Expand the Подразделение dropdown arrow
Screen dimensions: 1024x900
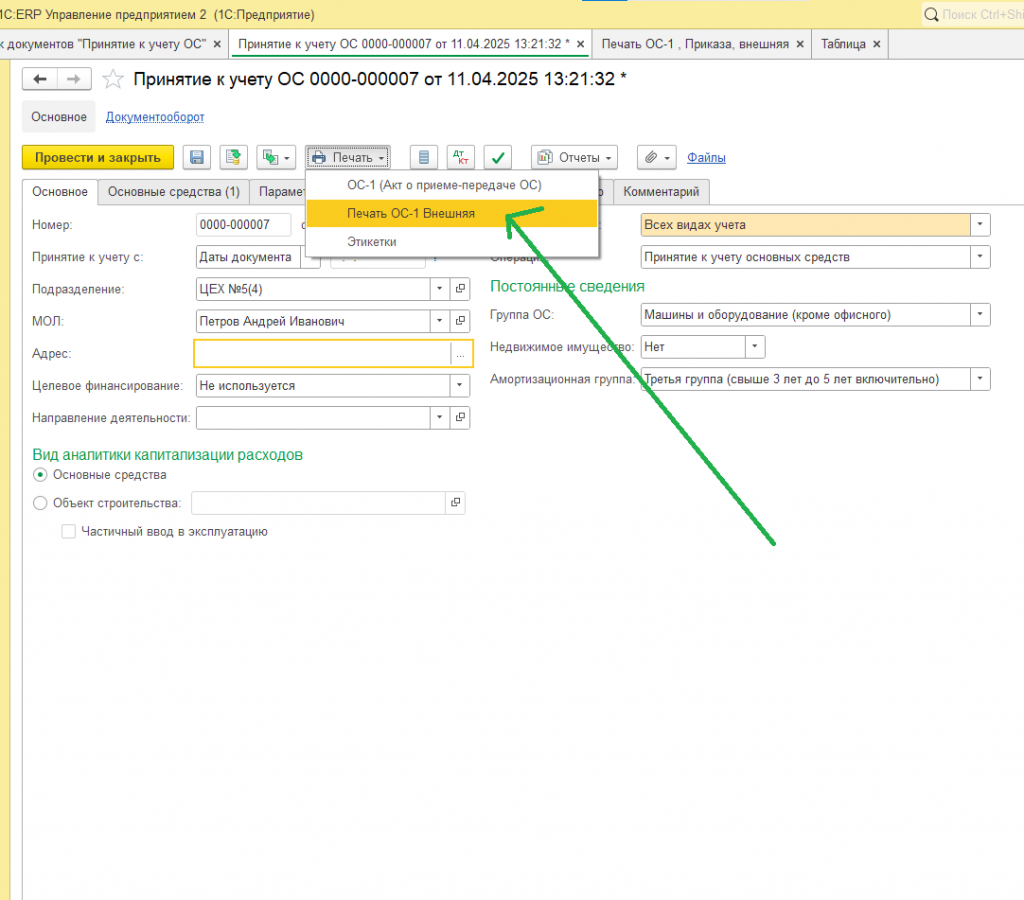point(440,289)
